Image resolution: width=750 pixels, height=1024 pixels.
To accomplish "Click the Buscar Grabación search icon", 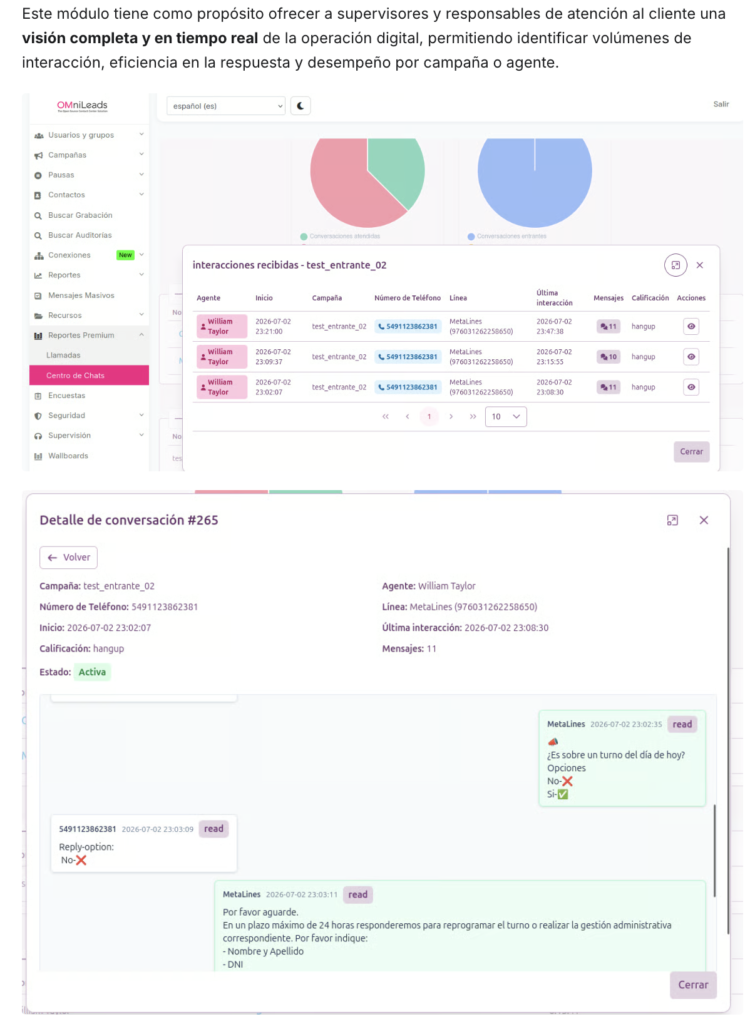I will pyautogui.click(x=38, y=216).
